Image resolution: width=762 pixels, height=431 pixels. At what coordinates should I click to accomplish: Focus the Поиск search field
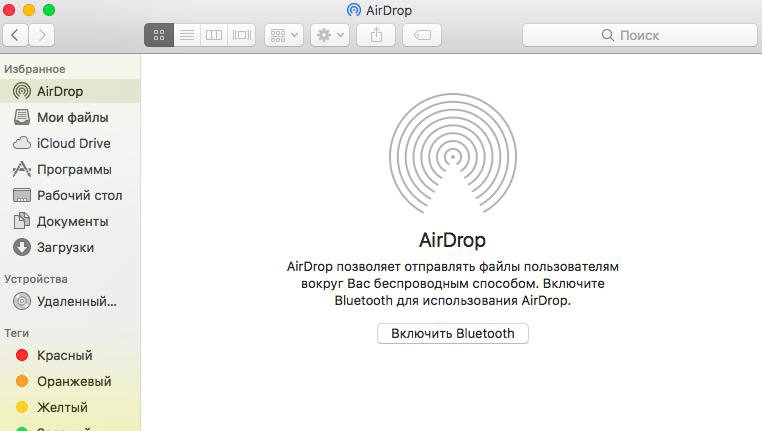click(x=640, y=35)
